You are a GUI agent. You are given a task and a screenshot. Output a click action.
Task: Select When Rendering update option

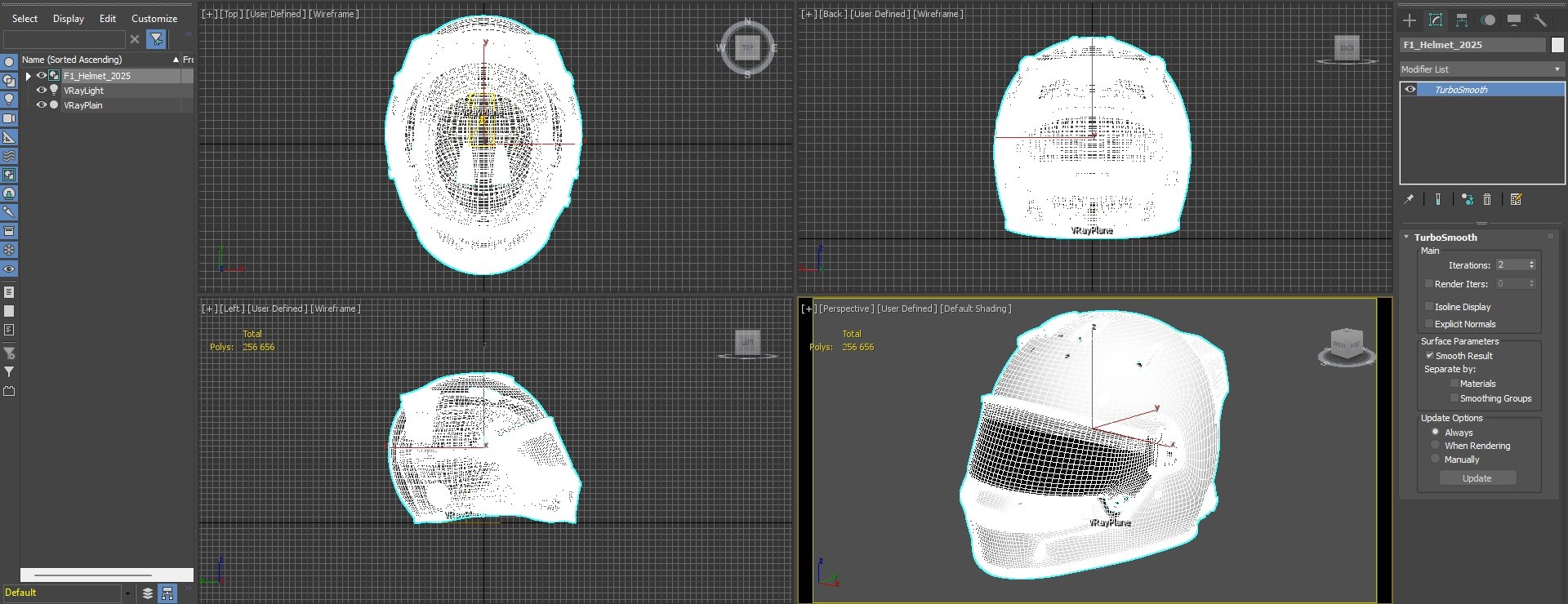[1435, 446]
